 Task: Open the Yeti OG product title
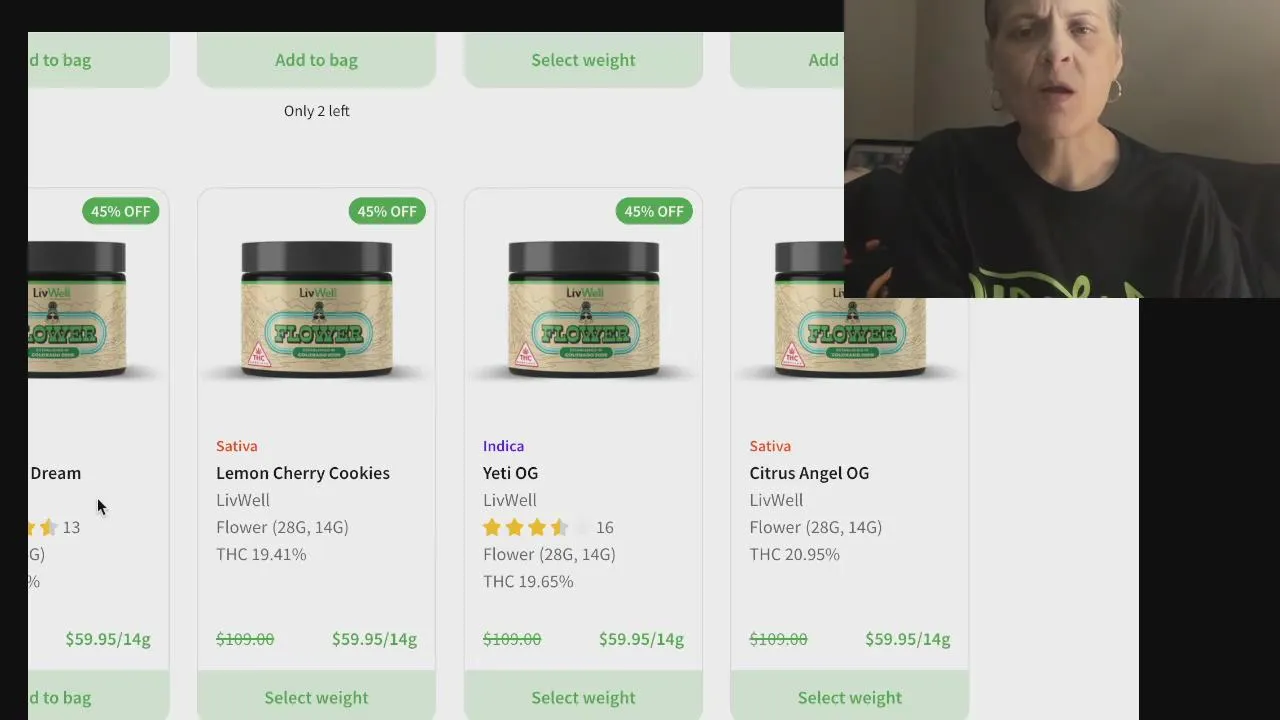pyautogui.click(x=510, y=473)
